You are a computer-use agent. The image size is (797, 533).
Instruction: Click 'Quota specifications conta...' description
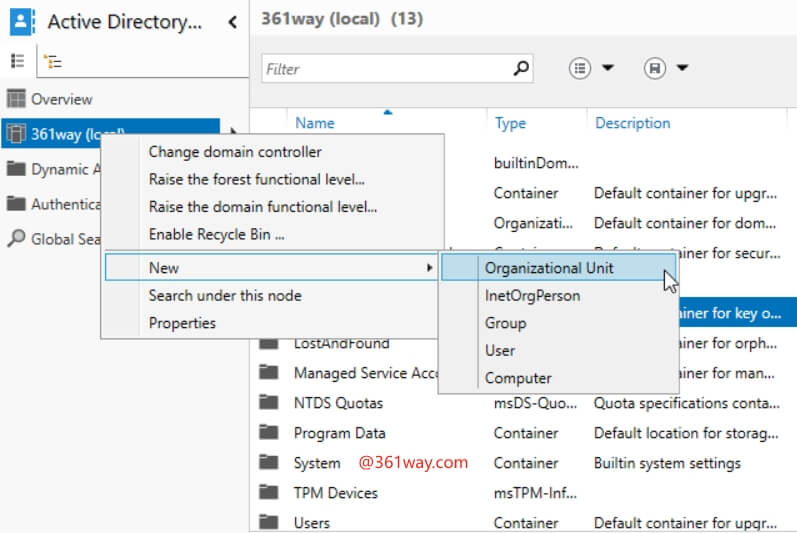(x=686, y=403)
